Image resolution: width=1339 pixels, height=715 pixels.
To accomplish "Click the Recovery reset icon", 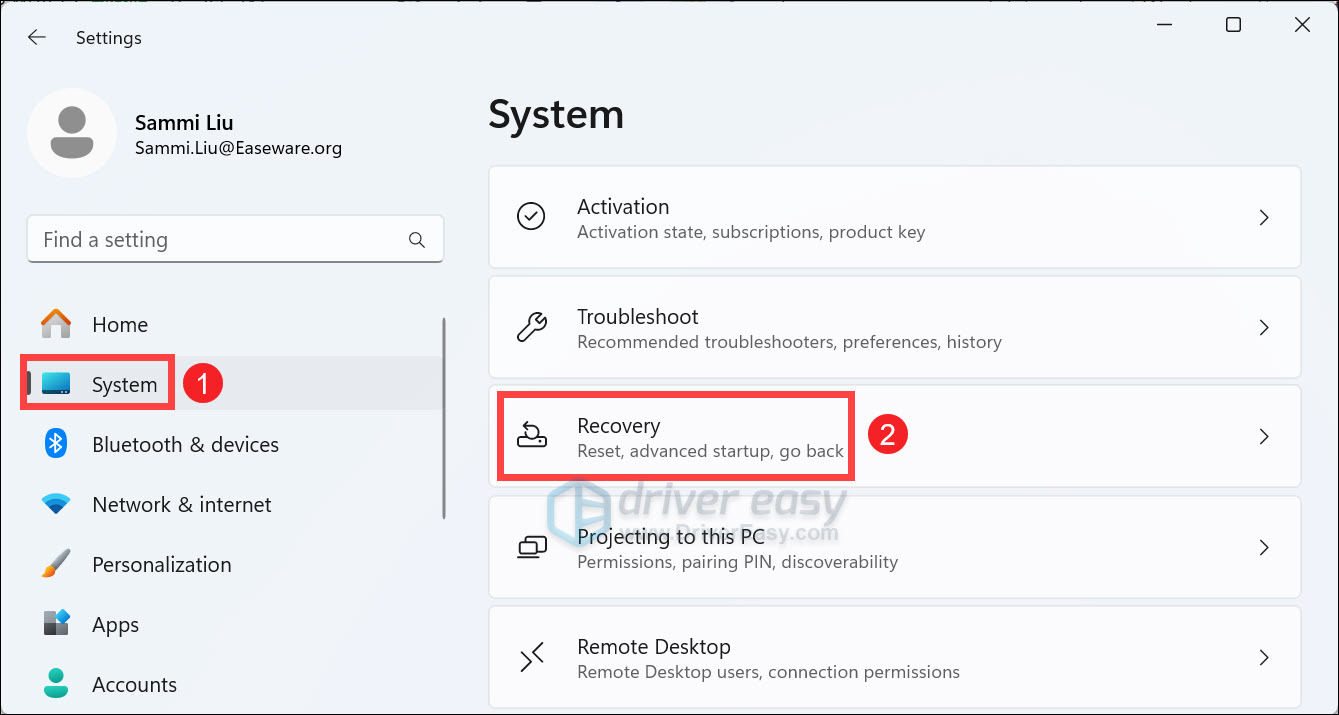I will point(531,436).
